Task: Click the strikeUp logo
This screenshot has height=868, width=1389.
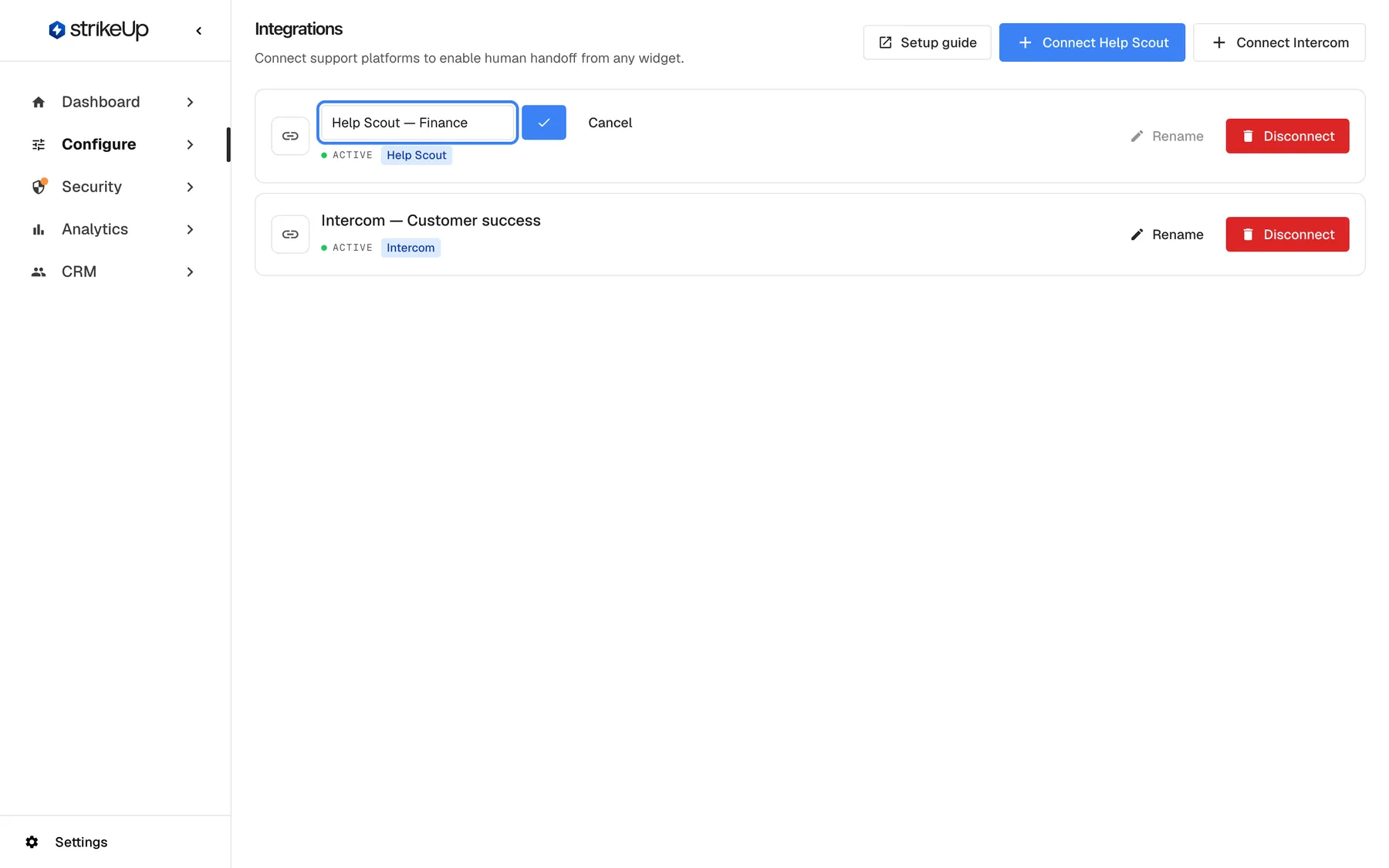Action: coord(98,30)
